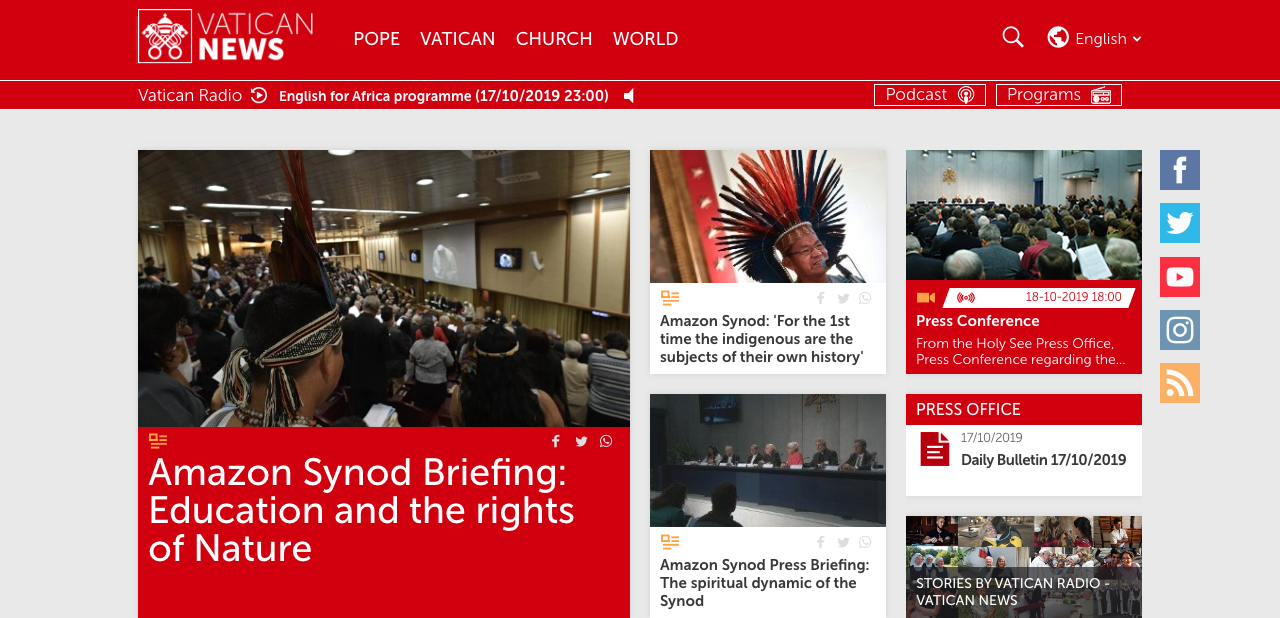This screenshot has width=1280, height=618.
Task: Open Vatican News Twitter sidebar icon
Action: click(x=1180, y=223)
